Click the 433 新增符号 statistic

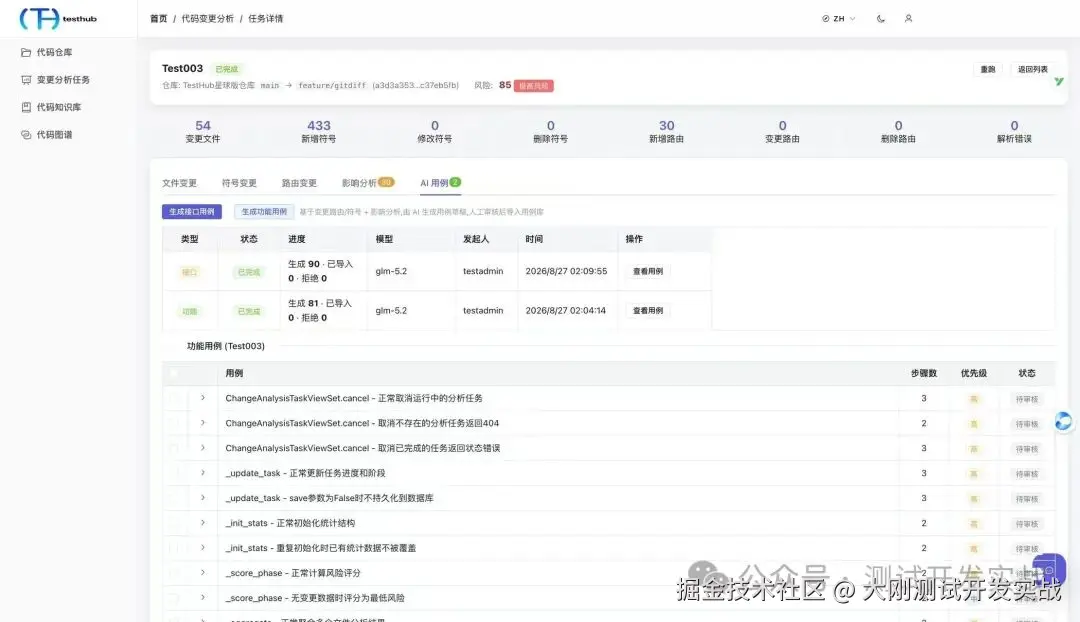[x=318, y=131]
